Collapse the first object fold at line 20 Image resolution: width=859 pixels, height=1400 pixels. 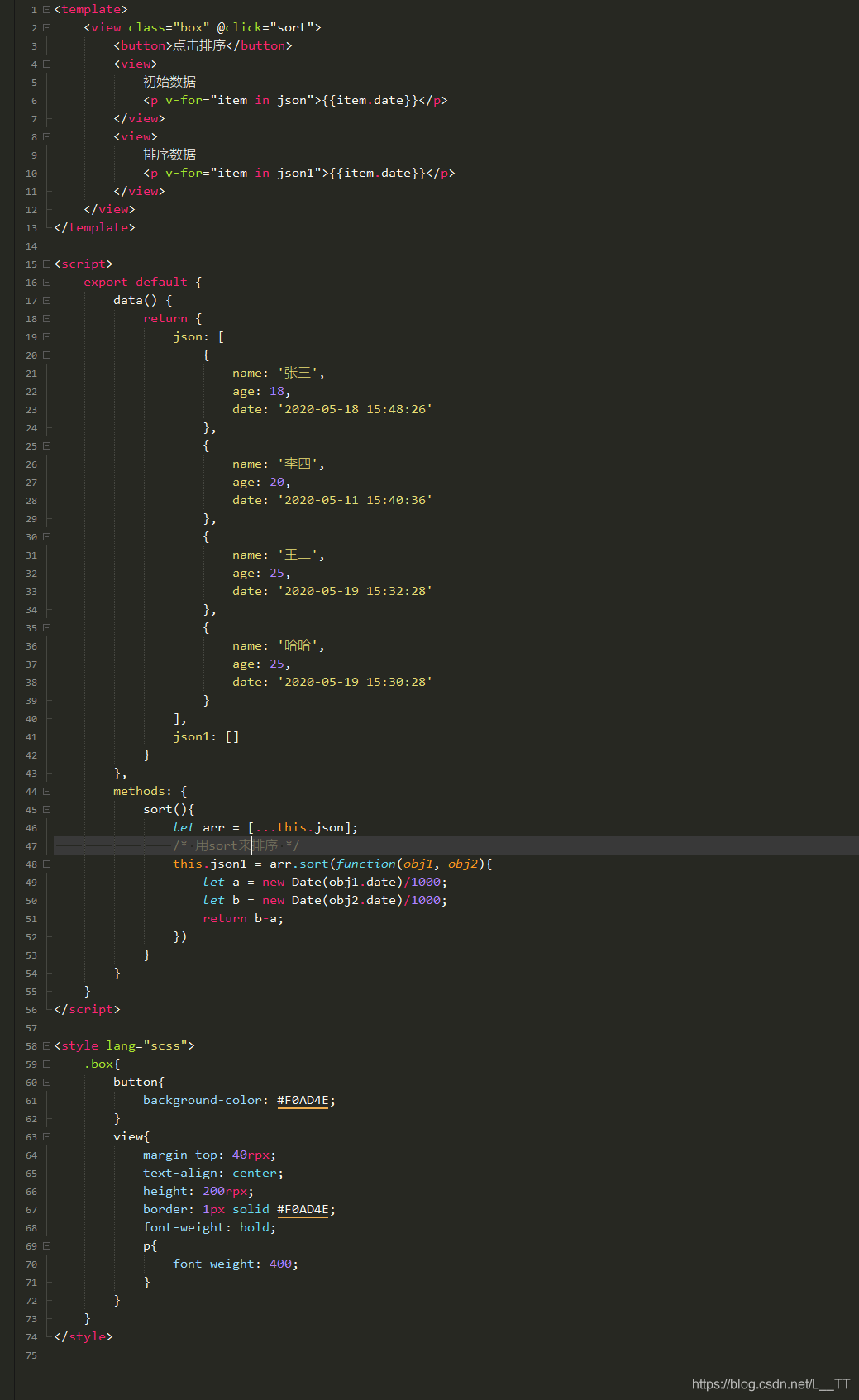click(46, 355)
